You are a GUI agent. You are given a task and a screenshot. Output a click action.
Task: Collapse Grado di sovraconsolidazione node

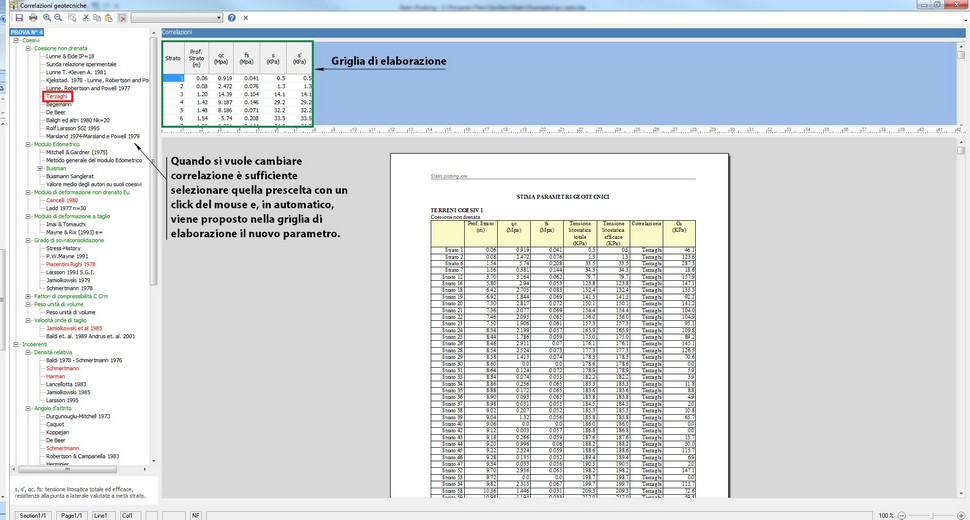(x=28, y=241)
